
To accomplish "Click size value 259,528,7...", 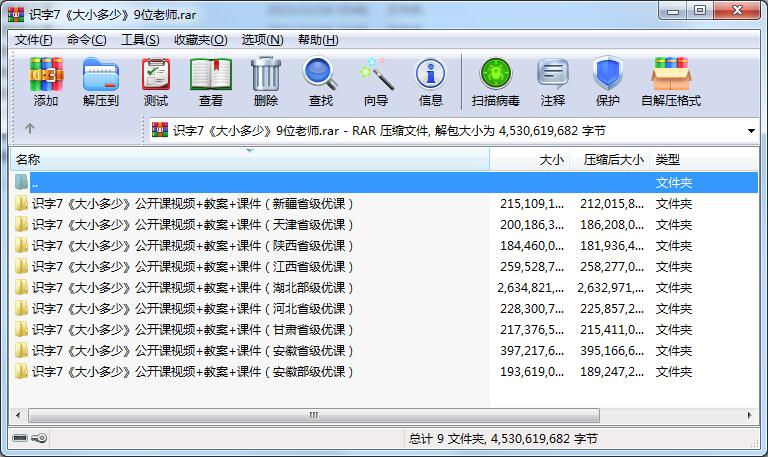I will pos(532,266).
